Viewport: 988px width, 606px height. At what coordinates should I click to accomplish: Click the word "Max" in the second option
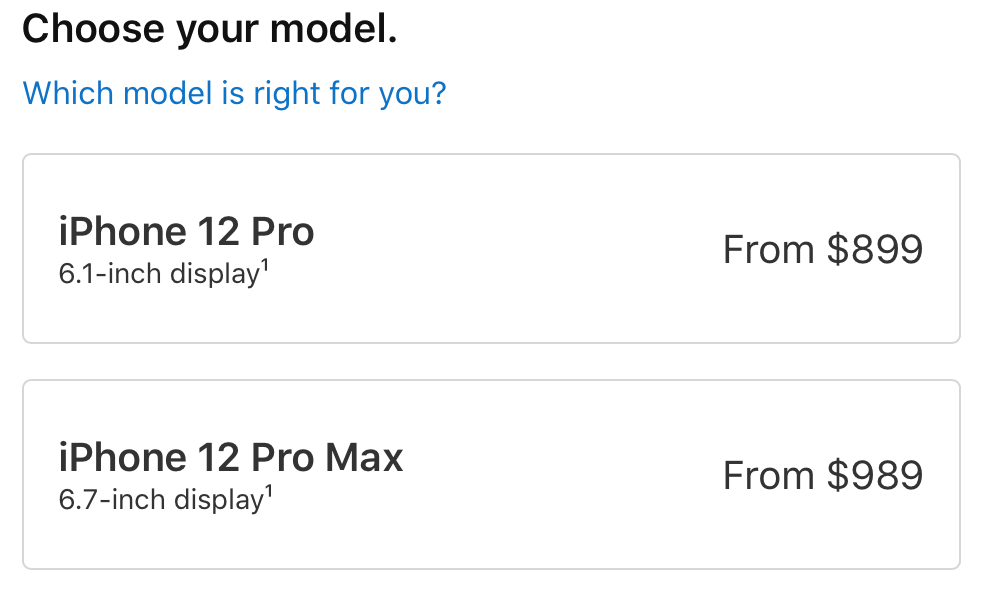pos(364,458)
